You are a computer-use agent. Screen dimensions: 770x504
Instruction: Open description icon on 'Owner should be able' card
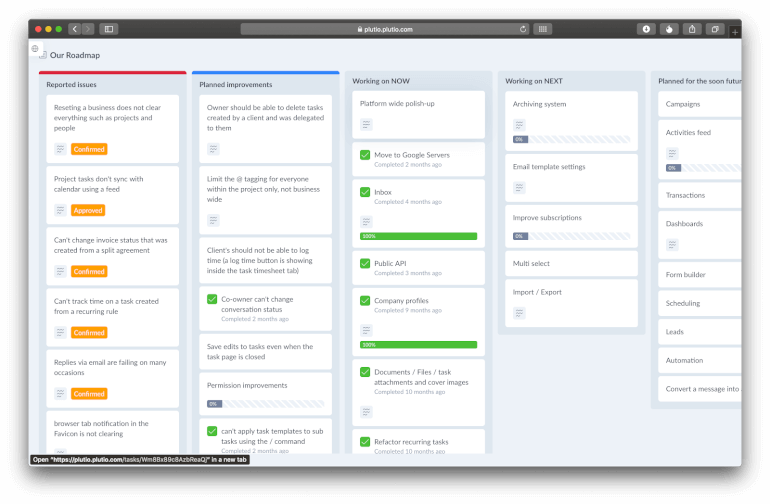pyautogui.click(x=213, y=149)
